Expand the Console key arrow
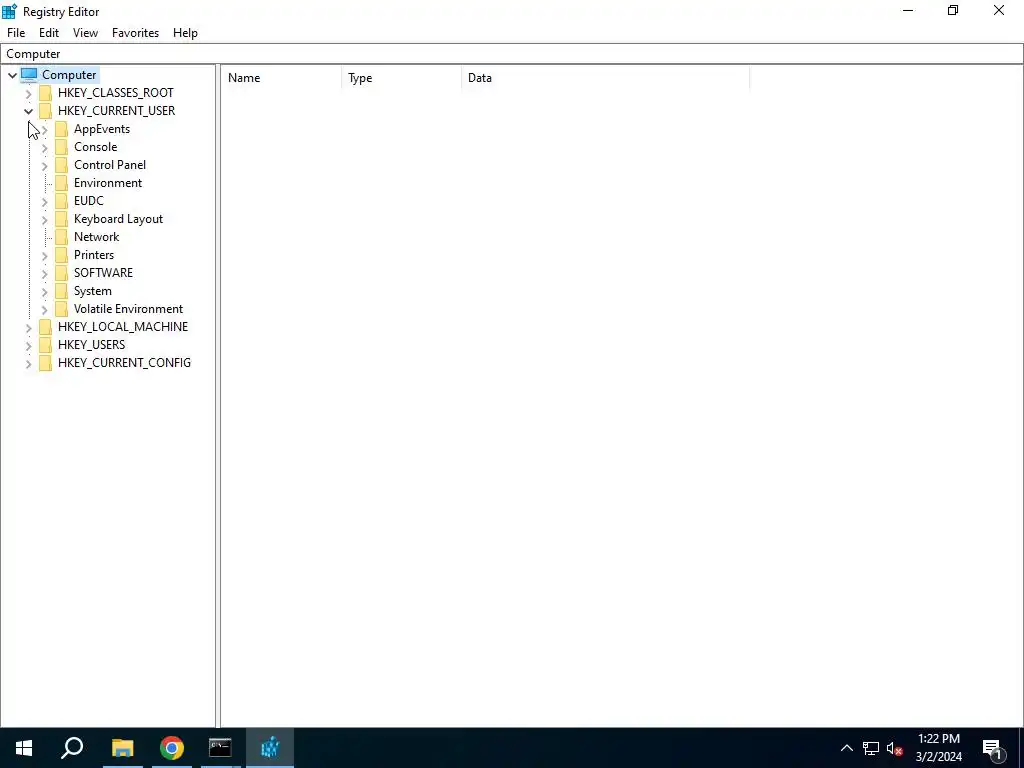 pos(44,148)
